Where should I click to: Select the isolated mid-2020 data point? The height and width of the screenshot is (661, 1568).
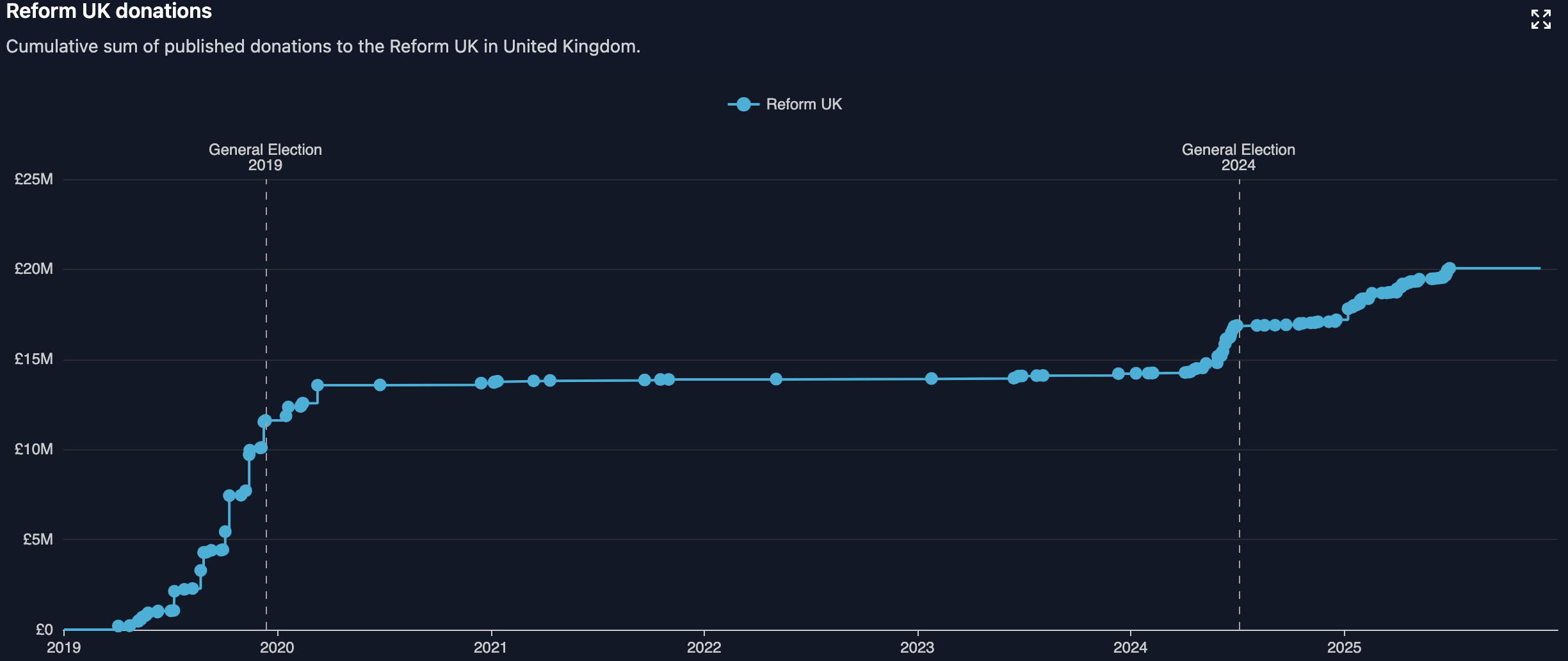380,385
